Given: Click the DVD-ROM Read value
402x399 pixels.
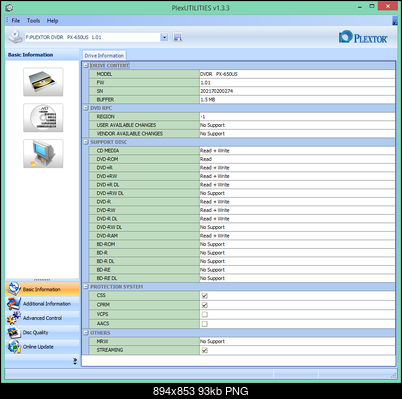Looking at the screenshot, I should click(x=206, y=159).
